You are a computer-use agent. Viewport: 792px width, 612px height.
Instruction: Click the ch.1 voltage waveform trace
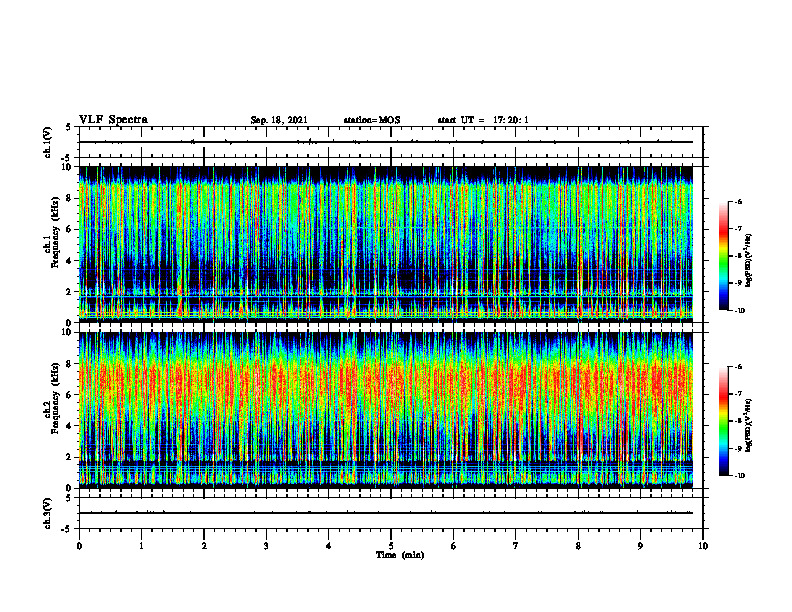pyautogui.click(x=386, y=142)
